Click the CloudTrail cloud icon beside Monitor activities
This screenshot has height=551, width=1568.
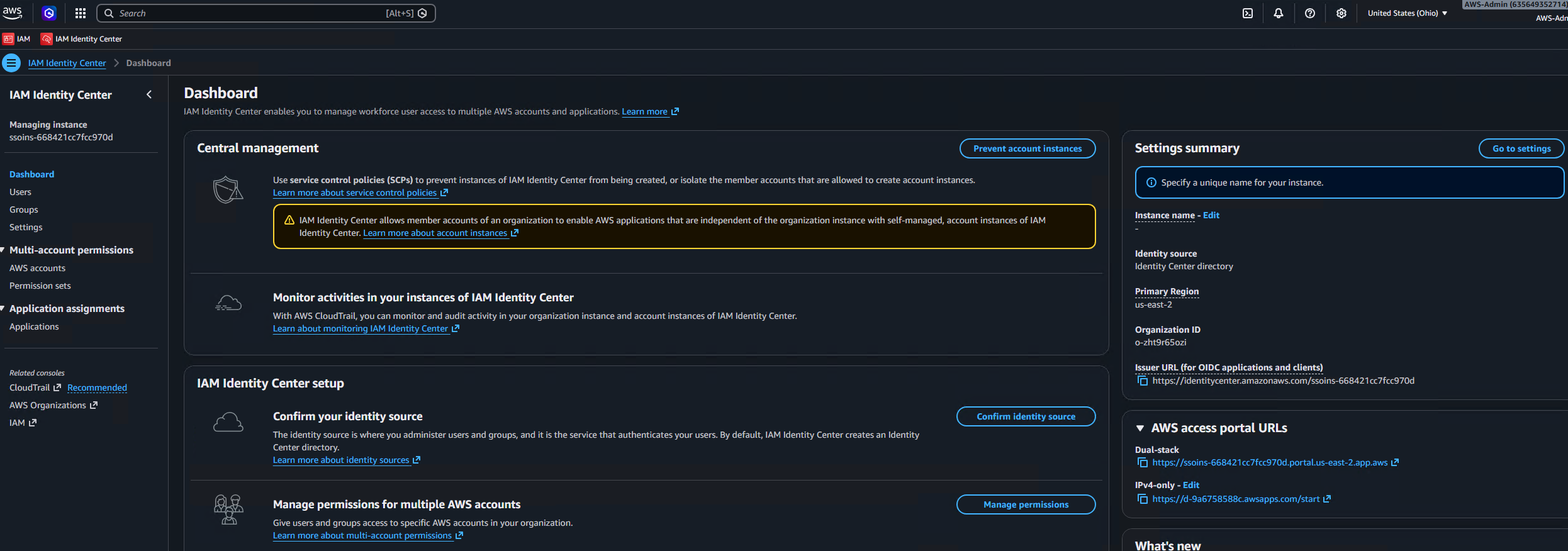228,303
